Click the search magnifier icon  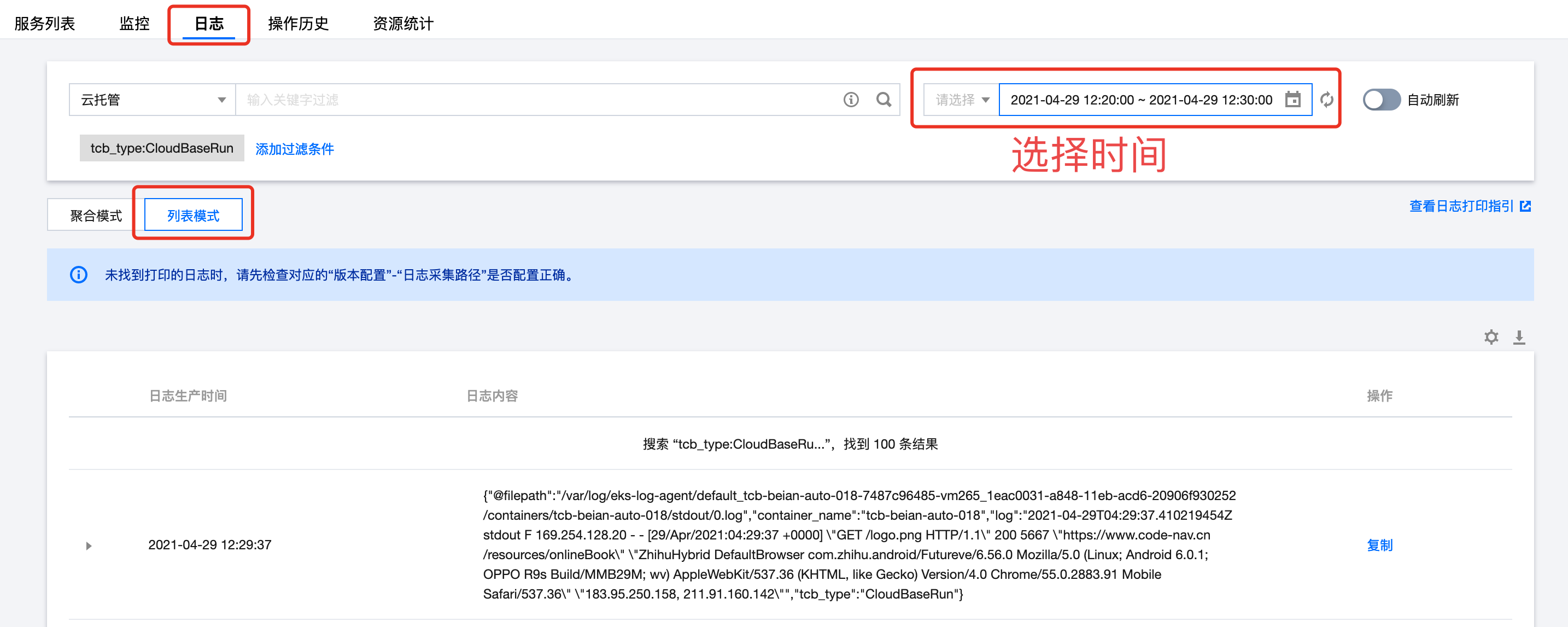pyautogui.click(x=883, y=100)
